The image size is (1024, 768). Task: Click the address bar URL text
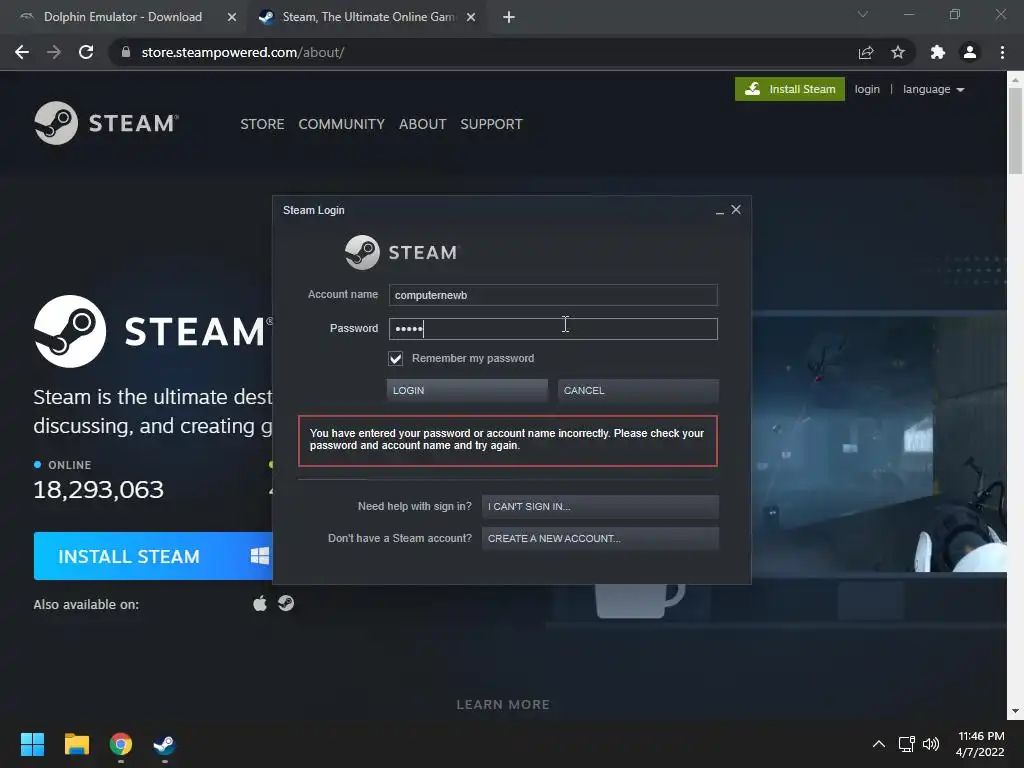[x=243, y=52]
